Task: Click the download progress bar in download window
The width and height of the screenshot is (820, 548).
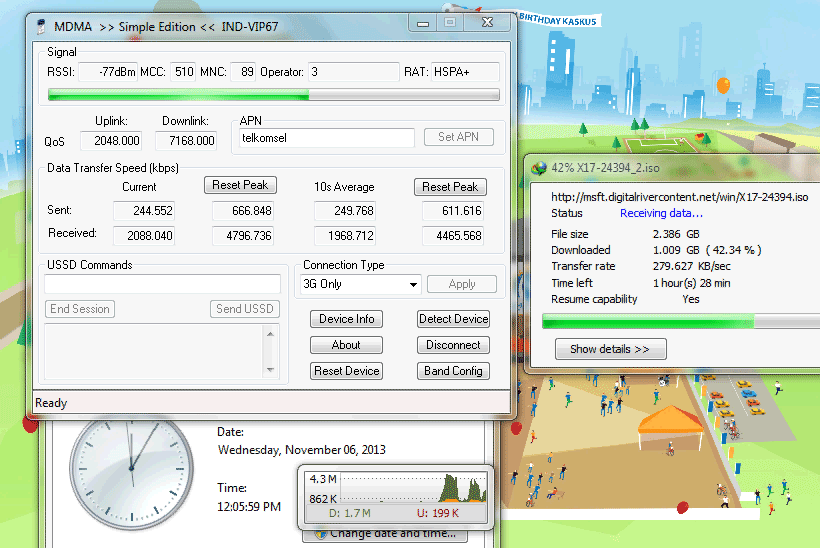Action: pos(681,321)
